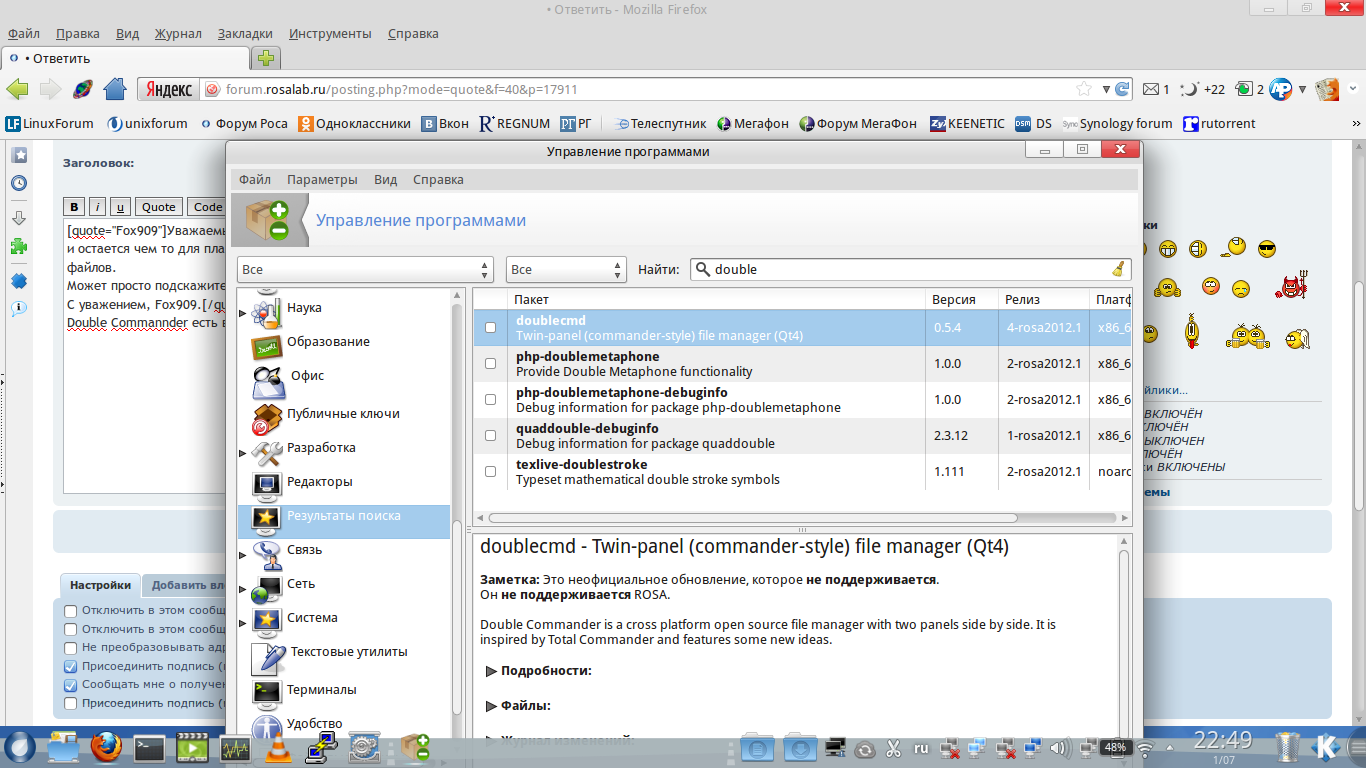This screenshot has height=768, width=1366.
Task: Click the Quote formatting button
Action: (x=159, y=207)
